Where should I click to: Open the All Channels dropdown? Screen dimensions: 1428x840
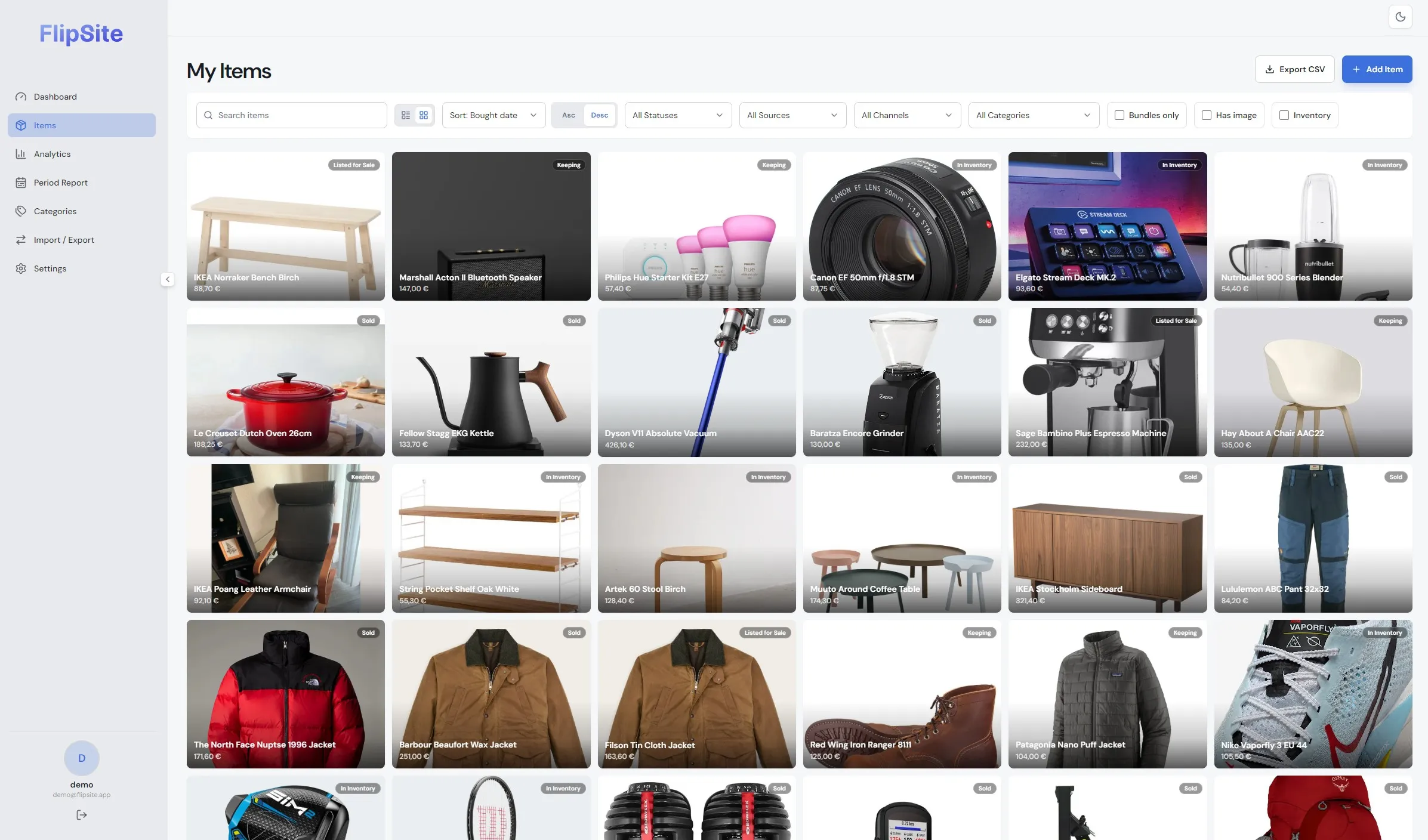coord(907,115)
